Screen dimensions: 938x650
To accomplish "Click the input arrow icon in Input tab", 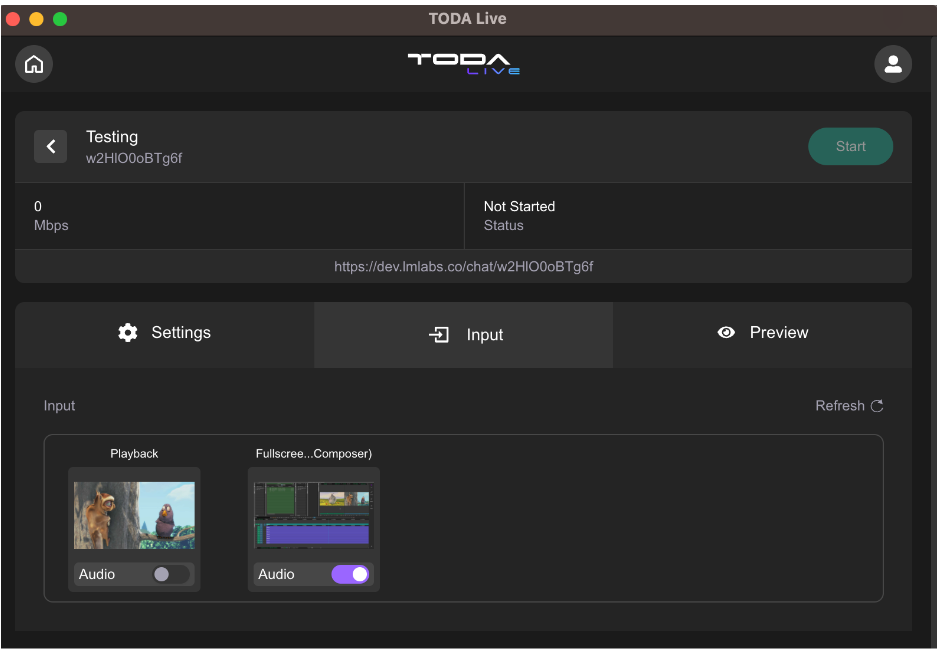I will 439,335.
